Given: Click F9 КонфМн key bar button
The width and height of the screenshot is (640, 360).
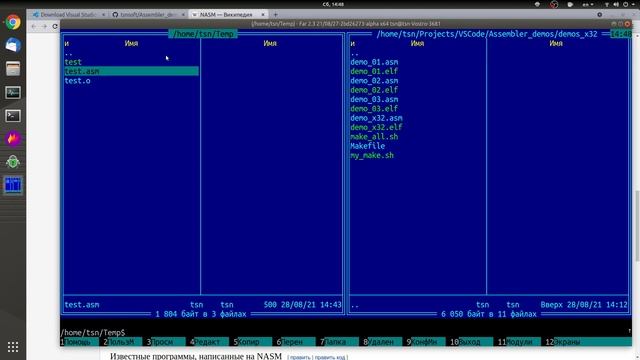Looking at the screenshot, I should pos(426,342).
